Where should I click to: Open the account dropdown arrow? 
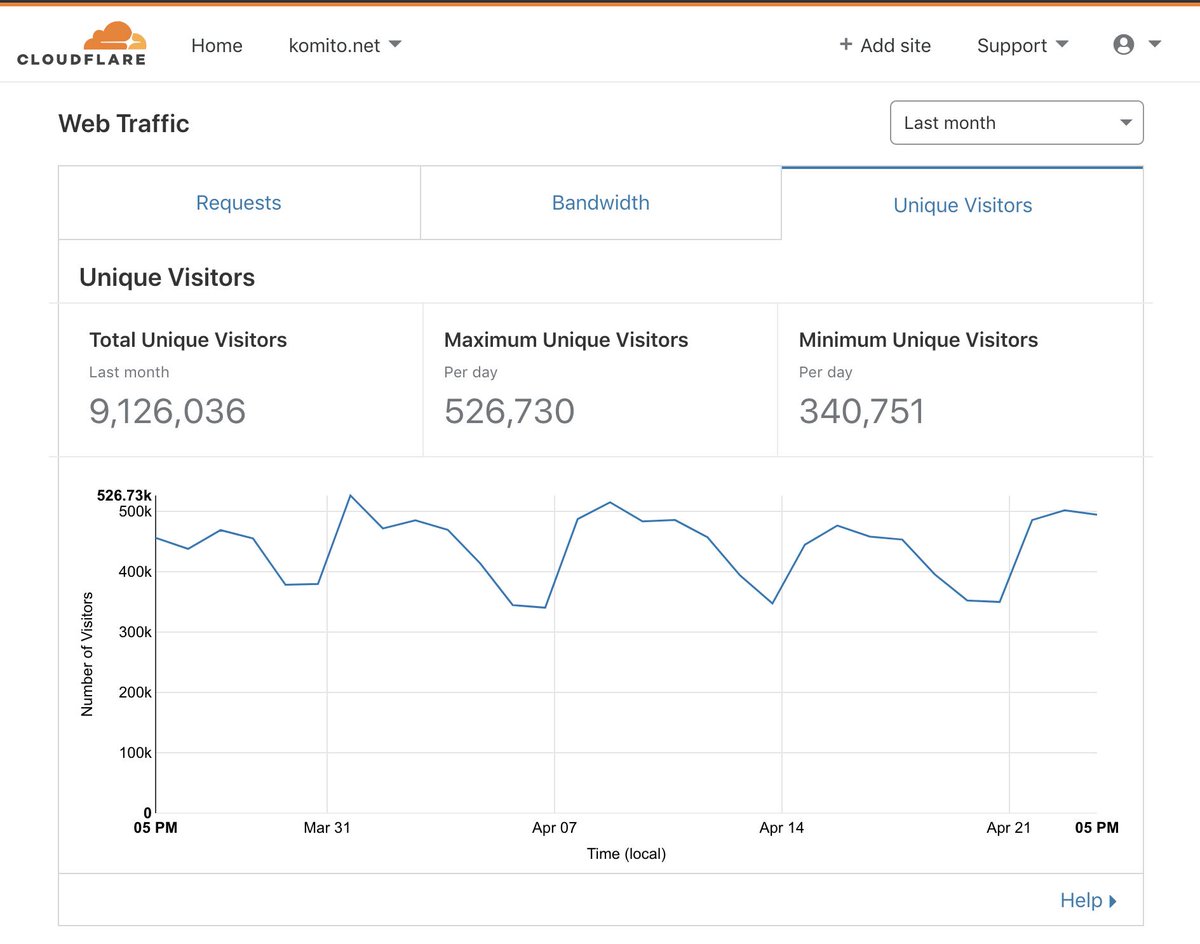pyautogui.click(x=1154, y=44)
